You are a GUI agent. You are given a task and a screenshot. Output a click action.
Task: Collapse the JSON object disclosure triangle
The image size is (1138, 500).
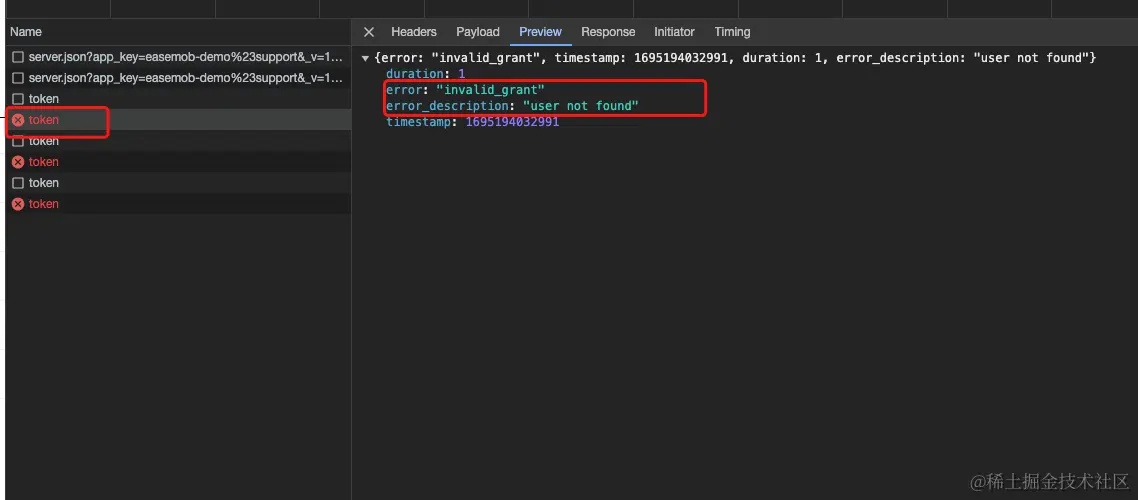click(x=365, y=57)
